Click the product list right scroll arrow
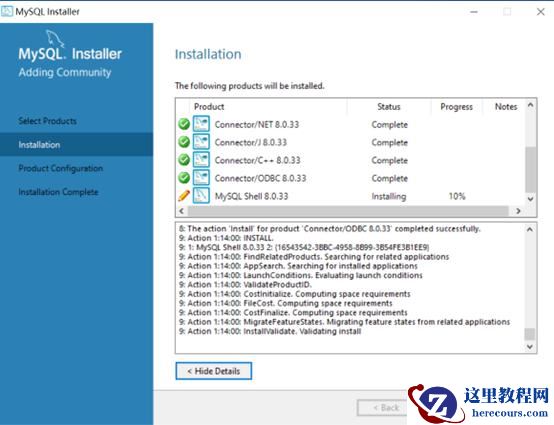Viewport: 554px width, 425px height. [x=518, y=211]
